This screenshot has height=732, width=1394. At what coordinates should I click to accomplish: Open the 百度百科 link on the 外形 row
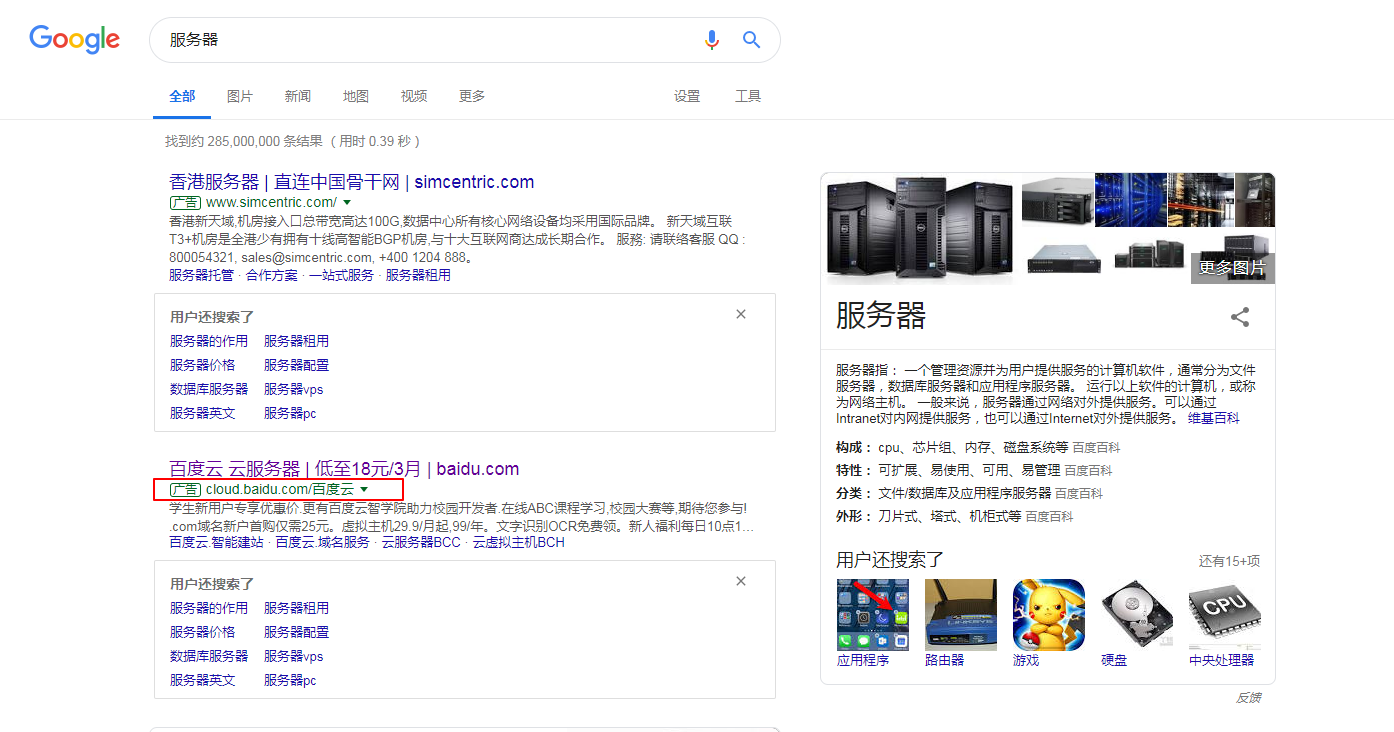pos(1049,516)
